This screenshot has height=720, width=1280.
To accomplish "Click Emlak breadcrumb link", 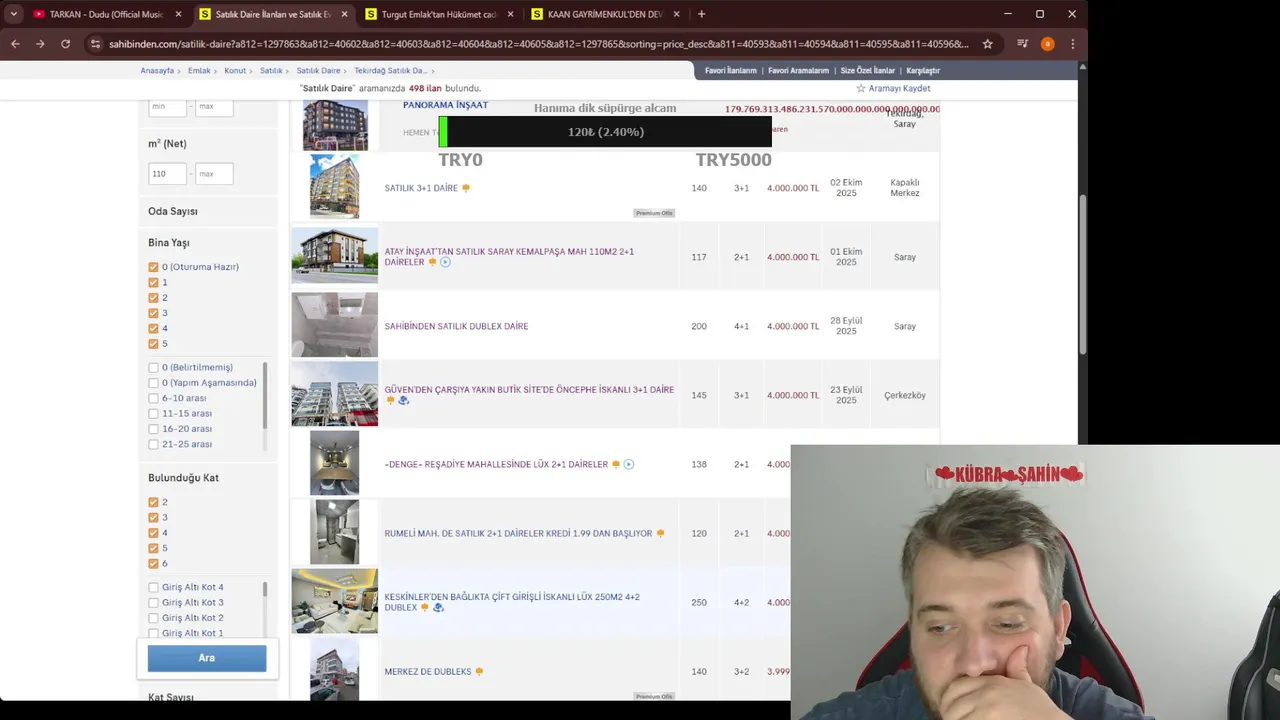I will point(199,71).
